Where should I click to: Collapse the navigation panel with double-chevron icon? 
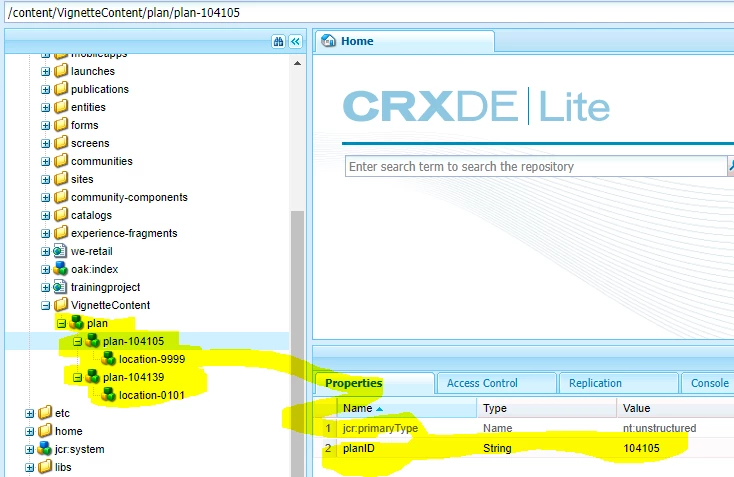pyautogui.click(x=295, y=42)
